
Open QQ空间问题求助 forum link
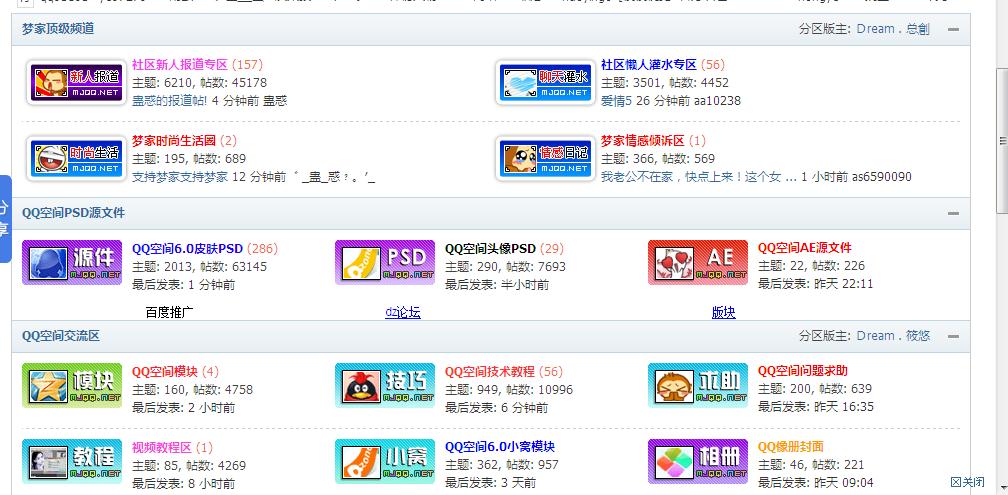[803, 370]
